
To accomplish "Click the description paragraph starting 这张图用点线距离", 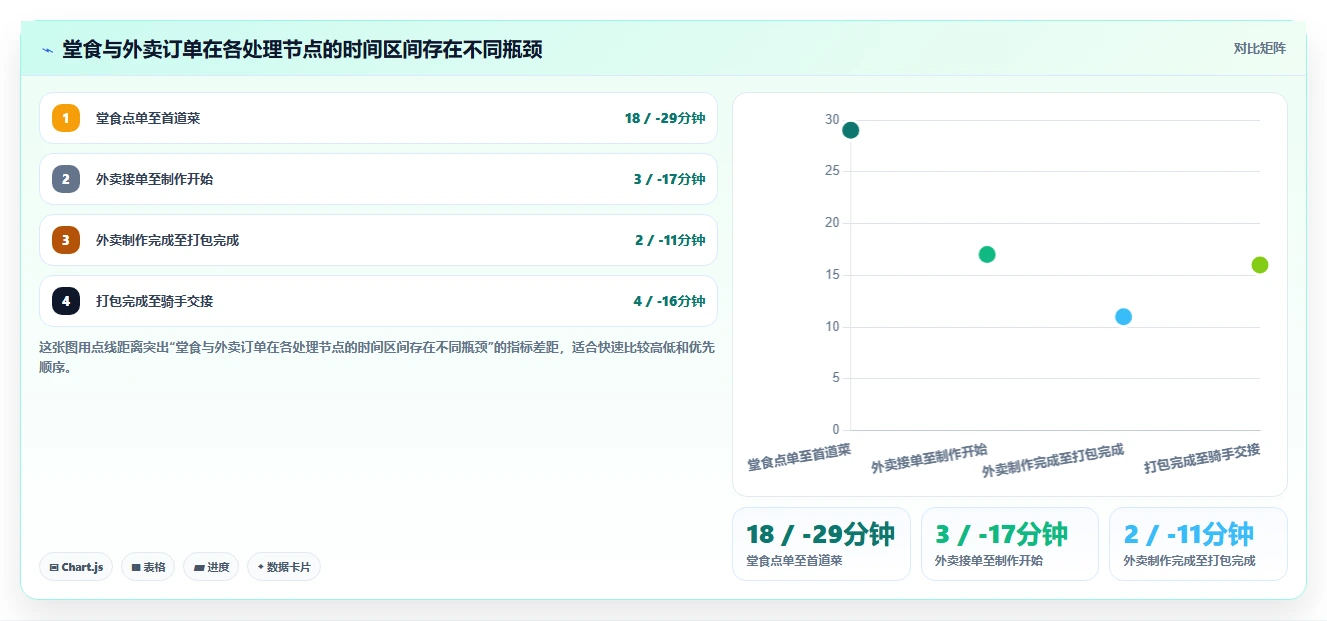I will pos(377,357).
